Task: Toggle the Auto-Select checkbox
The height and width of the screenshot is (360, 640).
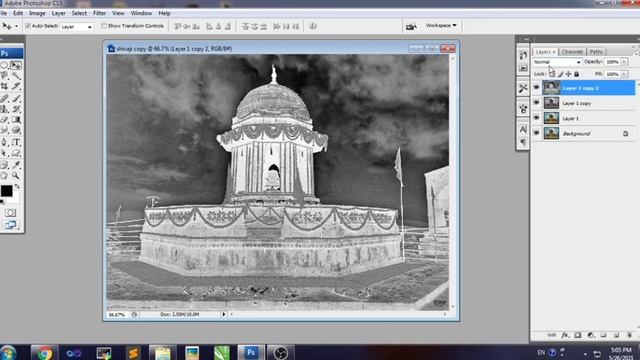Action: coord(28,26)
